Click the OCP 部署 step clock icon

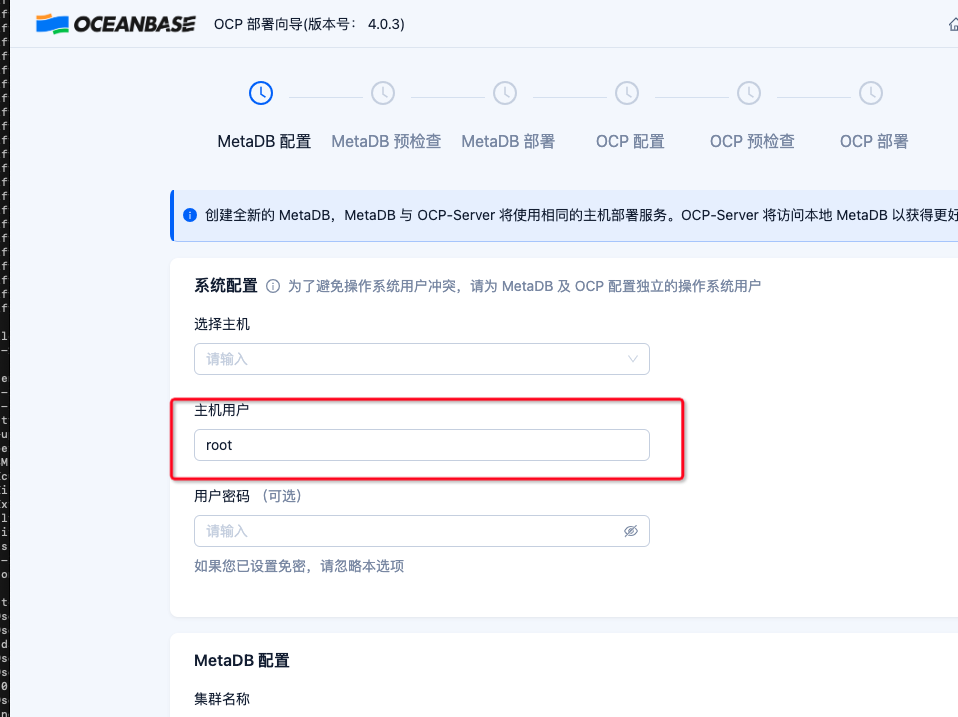point(871,93)
